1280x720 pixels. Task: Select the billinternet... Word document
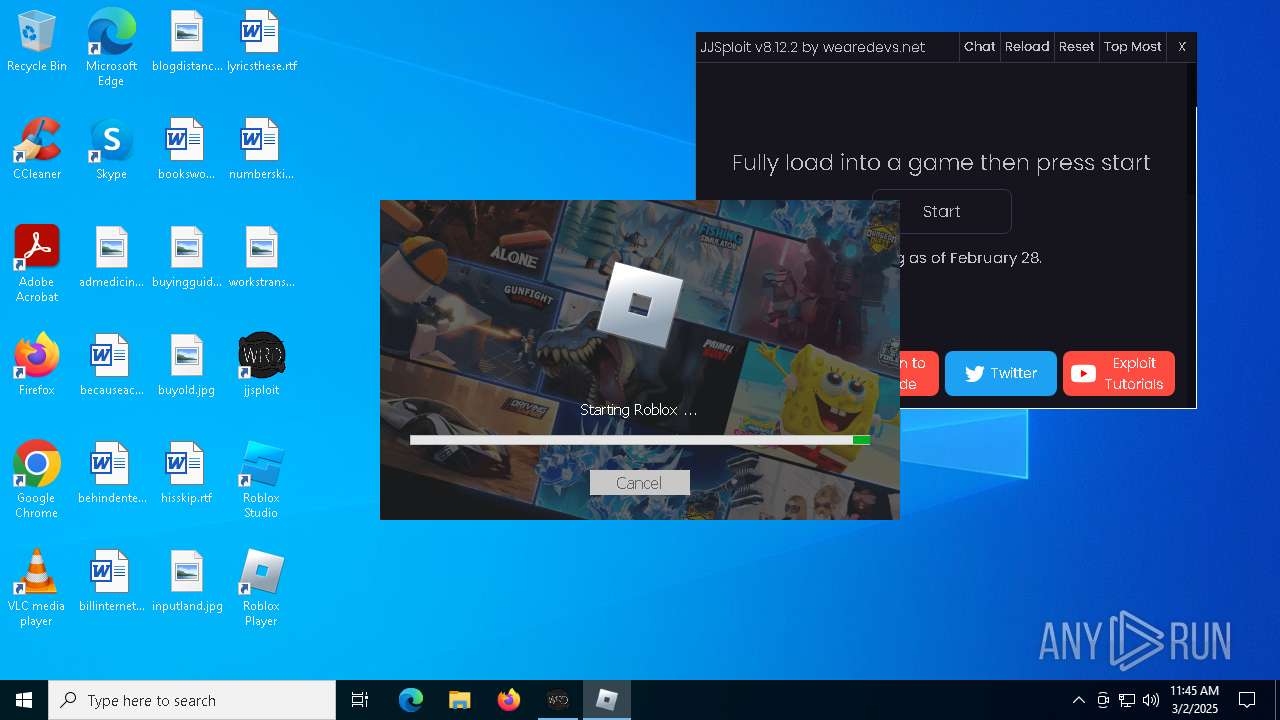point(111,582)
